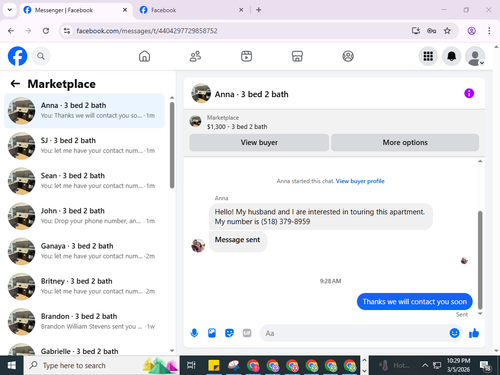Viewport: 500px width, 375px height.
Task: Open the Groups icon in top navigation
Action: point(348,56)
